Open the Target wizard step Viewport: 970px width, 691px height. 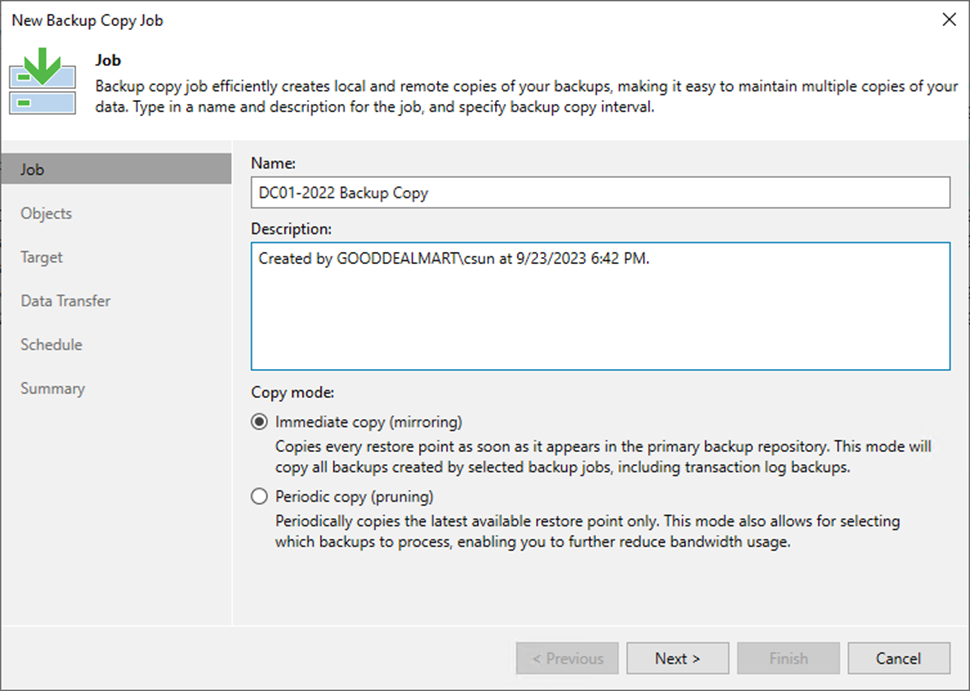(41, 257)
